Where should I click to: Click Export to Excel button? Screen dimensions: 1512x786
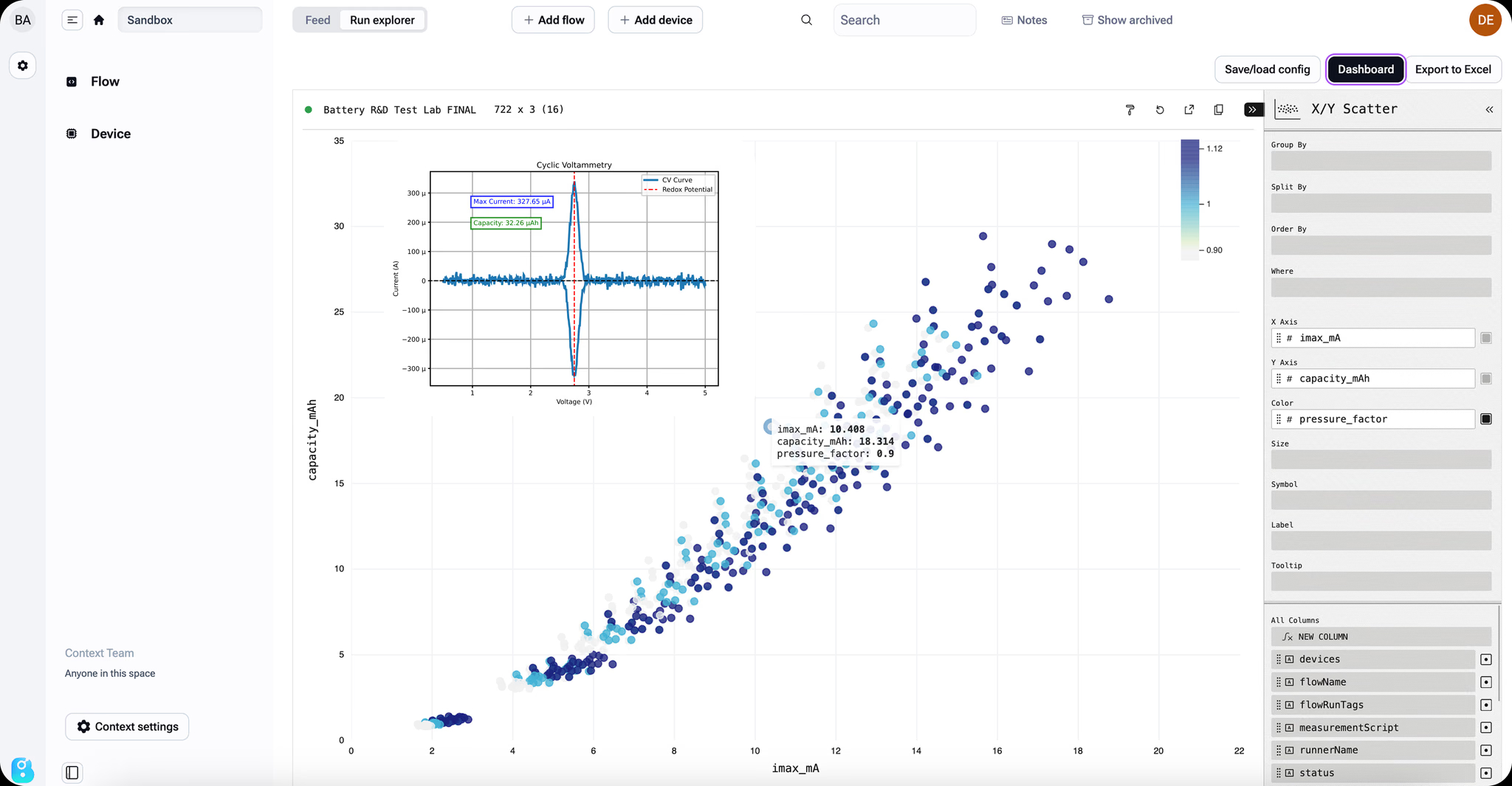[x=1453, y=69]
